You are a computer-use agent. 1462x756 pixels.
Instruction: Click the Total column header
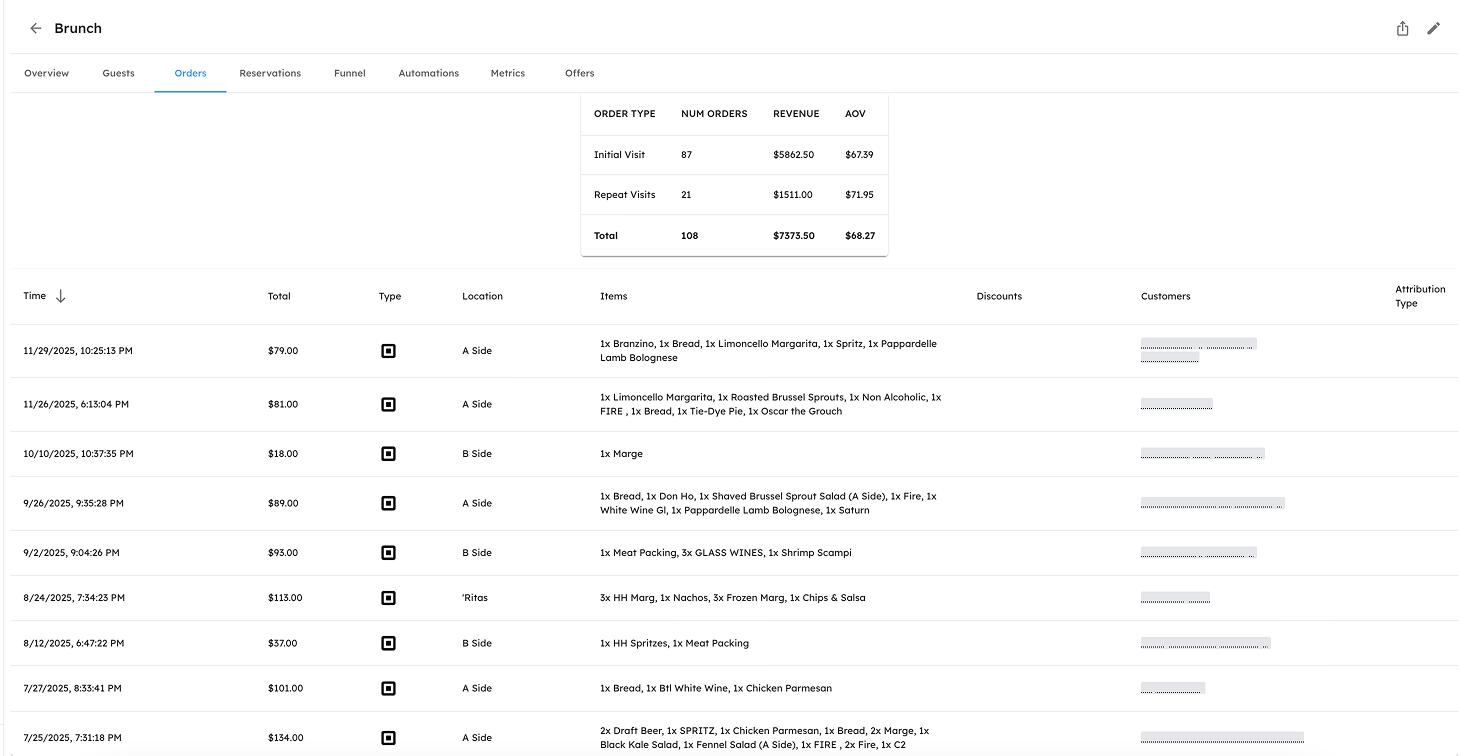[279, 296]
